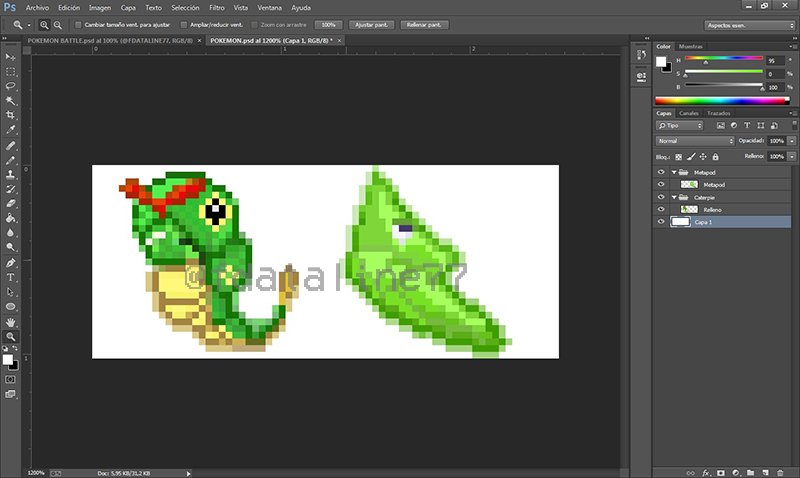The width and height of the screenshot is (800, 478).
Task: Switch to the Canales tab
Action: point(689,113)
